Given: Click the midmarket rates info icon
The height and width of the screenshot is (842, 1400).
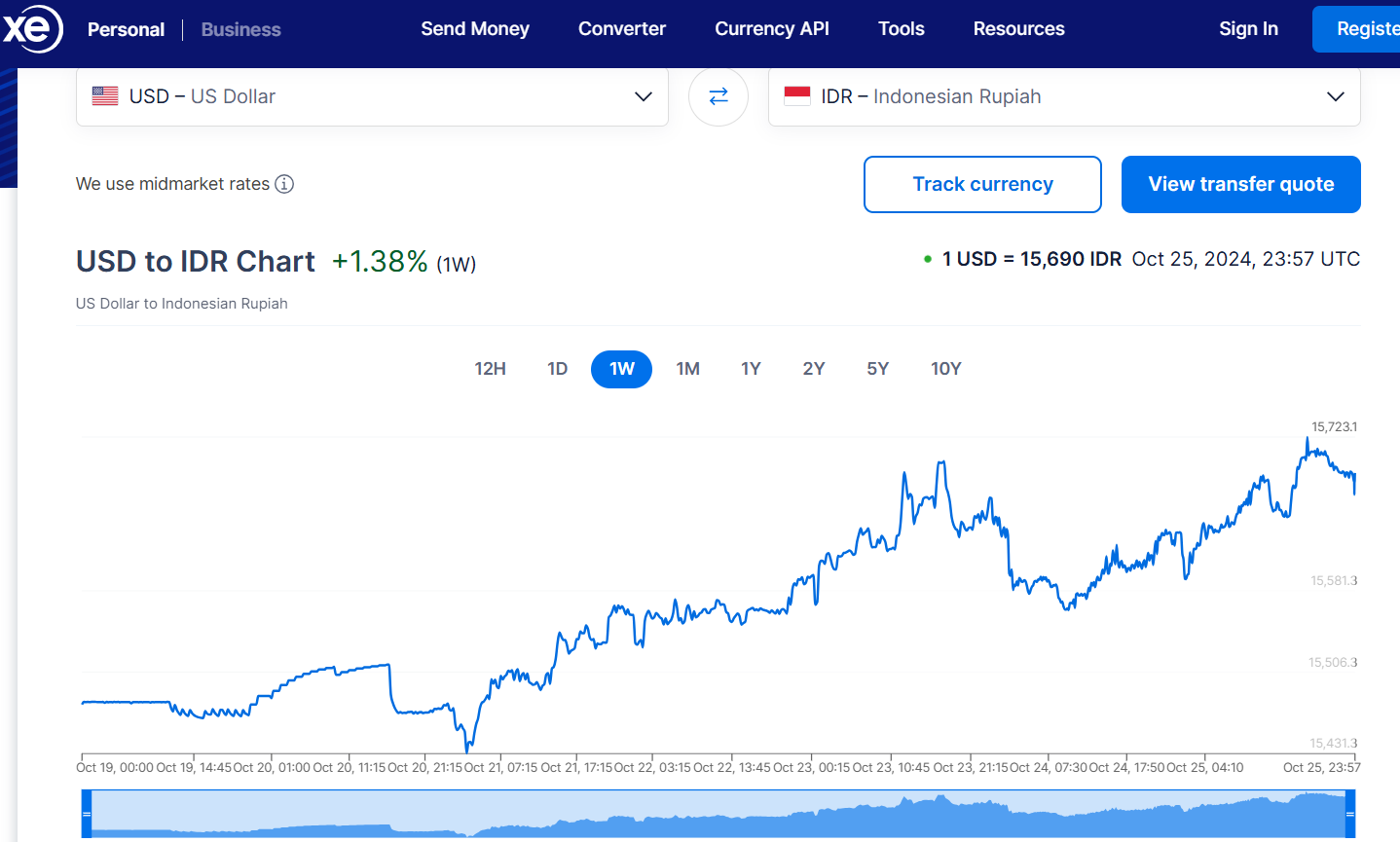Looking at the screenshot, I should tap(284, 184).
